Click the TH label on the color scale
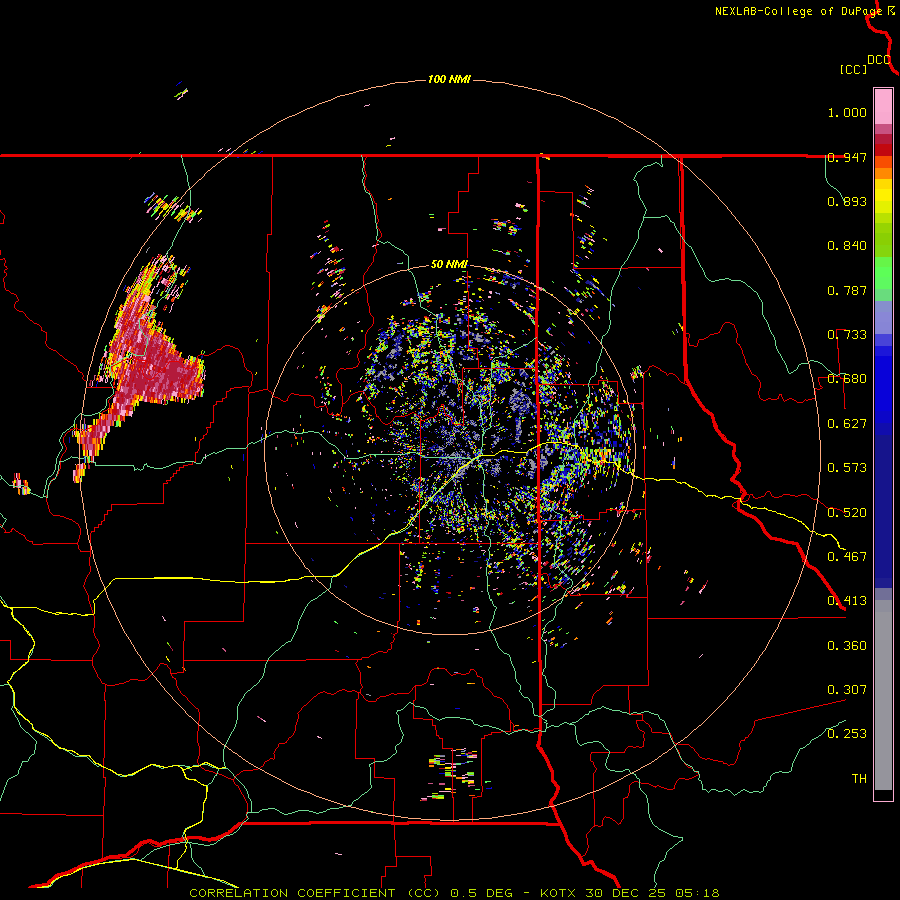The height and width of the screenshot is (900, 900). pos(859,779)
